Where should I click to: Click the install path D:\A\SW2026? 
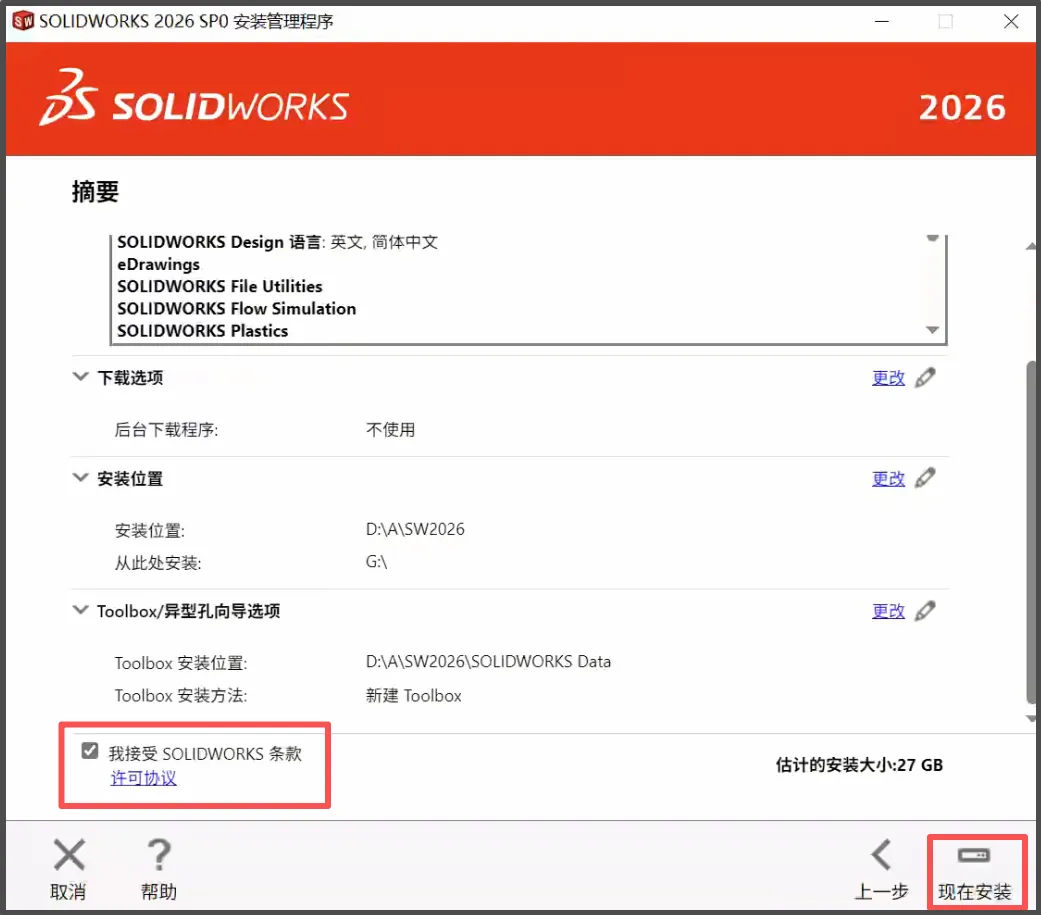415,529
